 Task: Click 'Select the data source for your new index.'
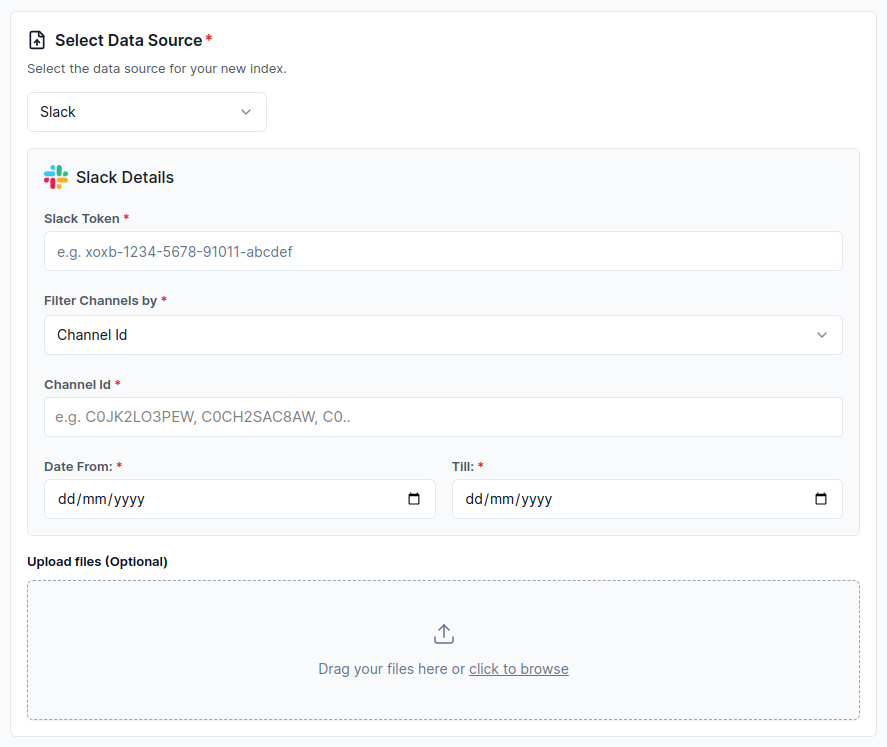coord(157,68)
